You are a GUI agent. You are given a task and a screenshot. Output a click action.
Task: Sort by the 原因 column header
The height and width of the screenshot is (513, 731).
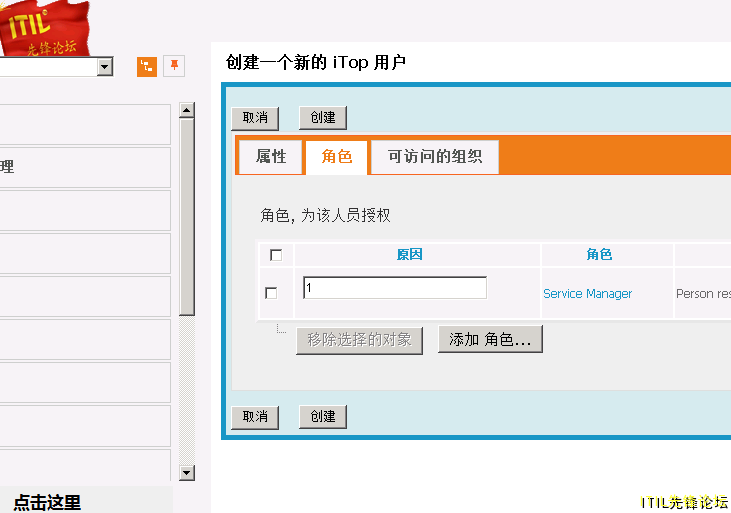click(410, 254)
